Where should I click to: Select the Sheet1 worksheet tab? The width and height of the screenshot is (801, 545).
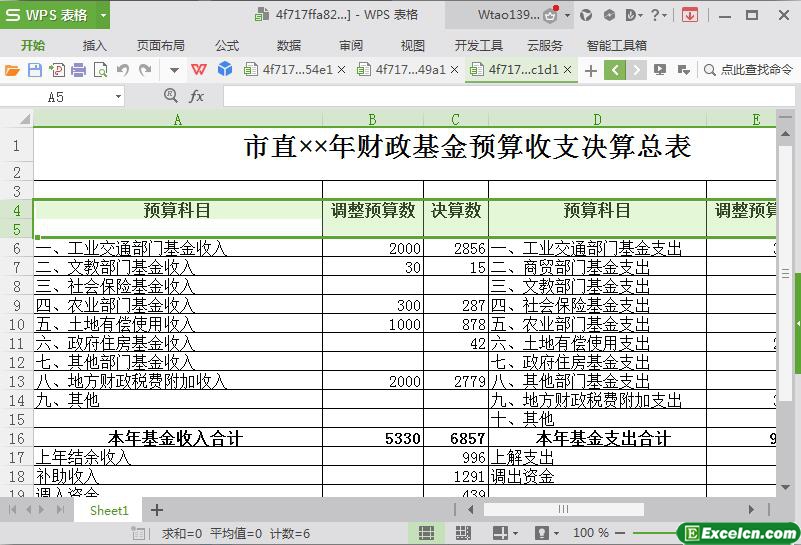click(109, 510)
